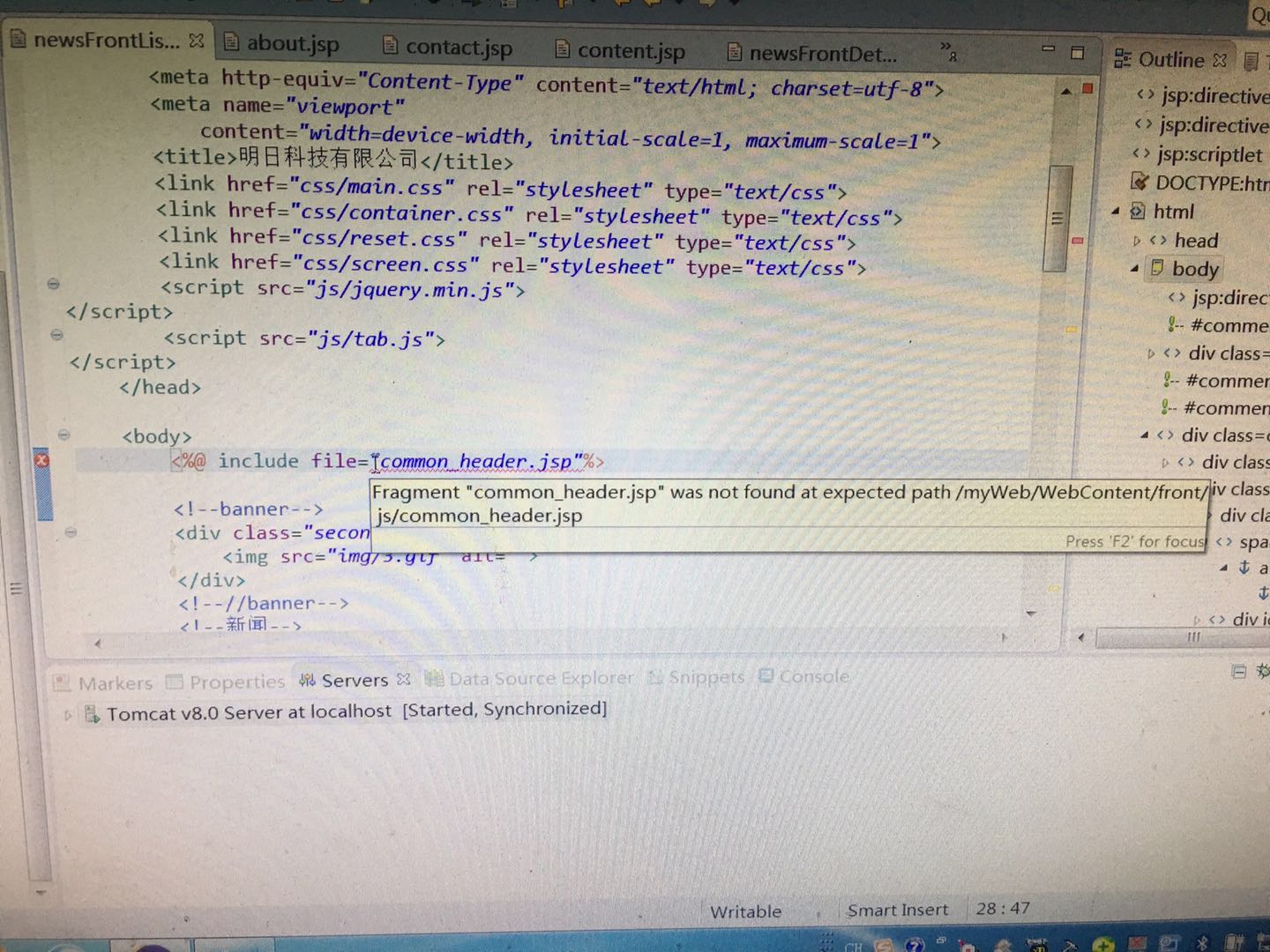The image size is (1270, 952).
Task: Jump to the yellow warning mark in overview ruler
Action: click(x=1071, y=329)
